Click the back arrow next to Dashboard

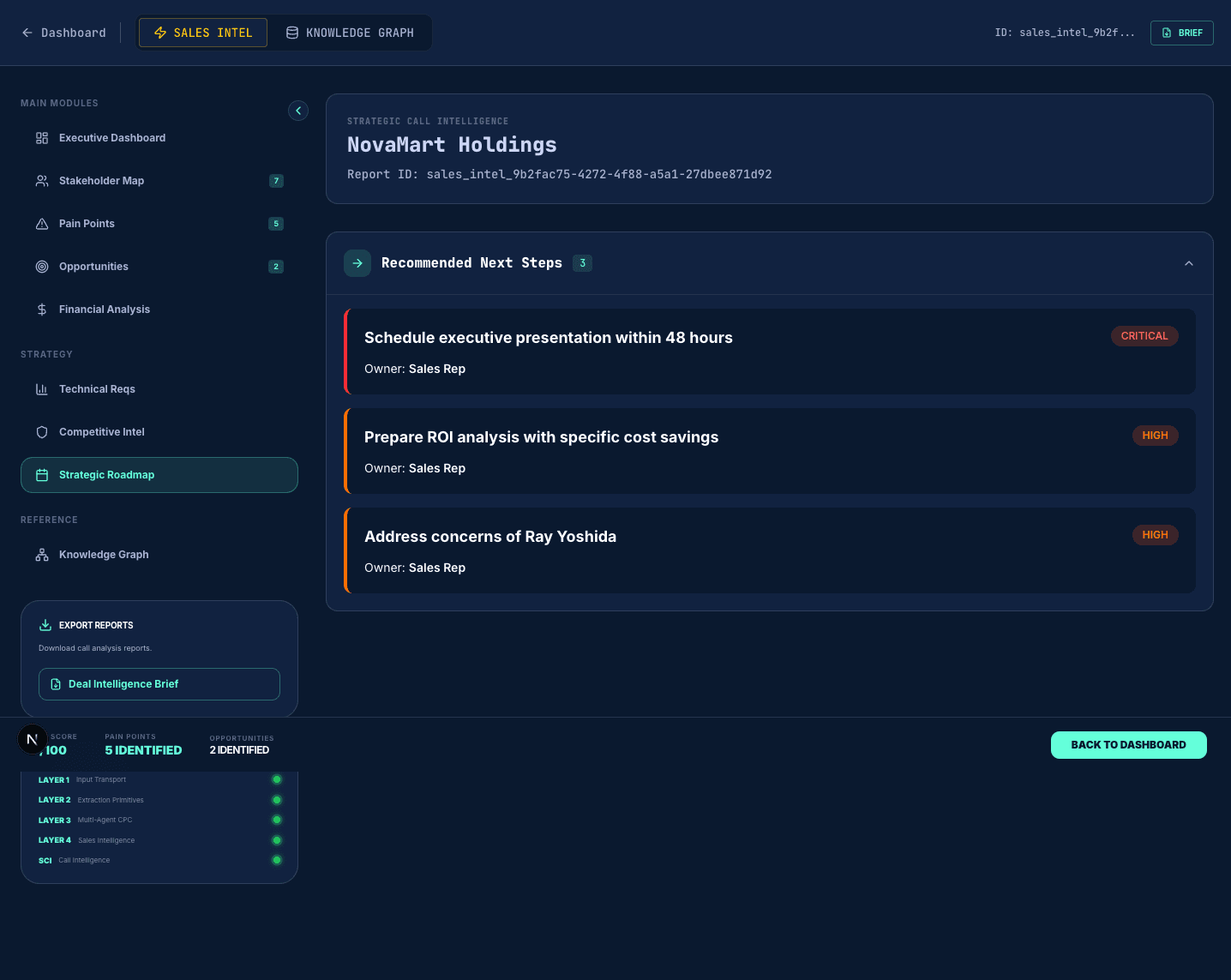coord(27,33)
